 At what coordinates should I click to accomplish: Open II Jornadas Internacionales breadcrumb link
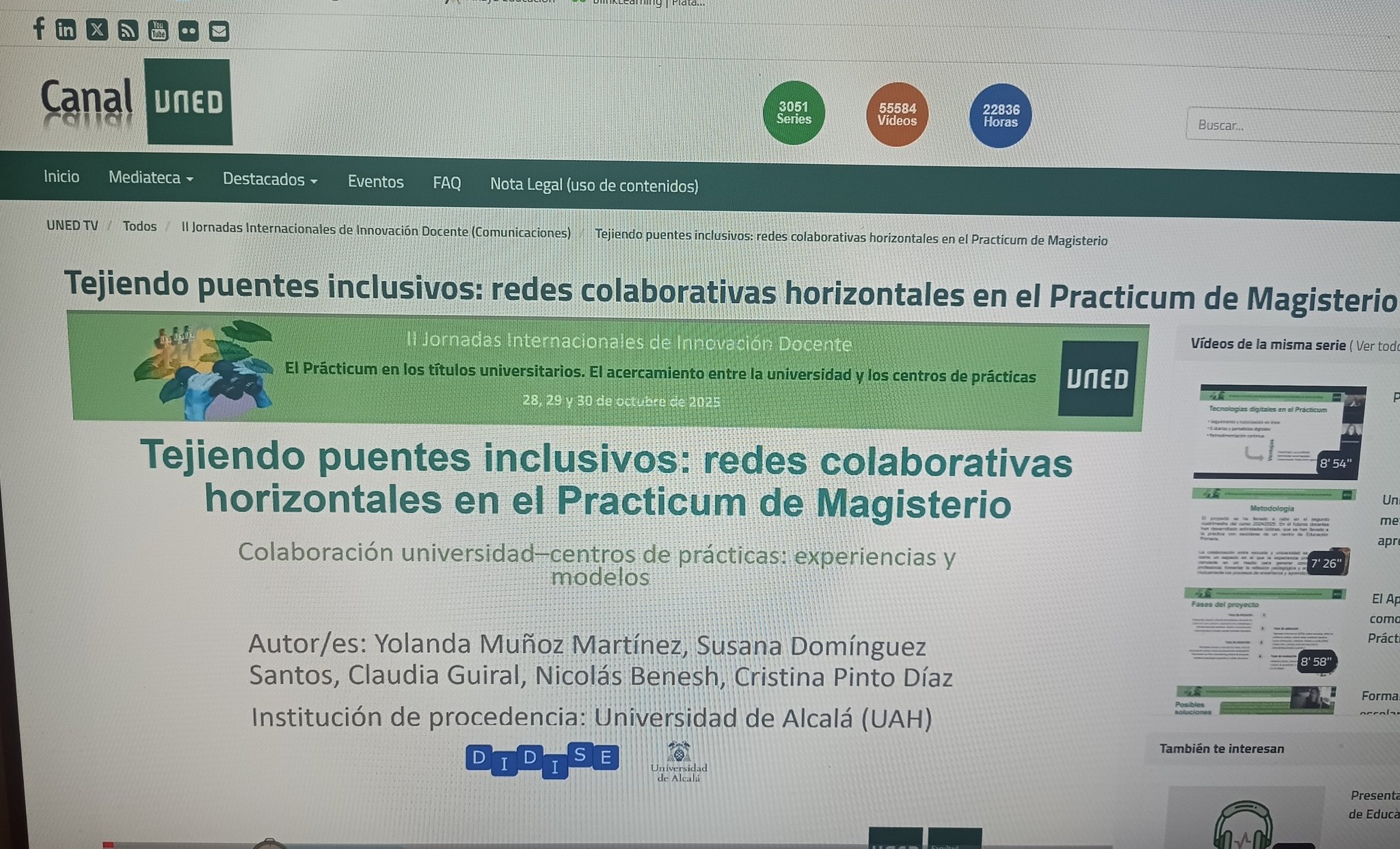point(375,230)
